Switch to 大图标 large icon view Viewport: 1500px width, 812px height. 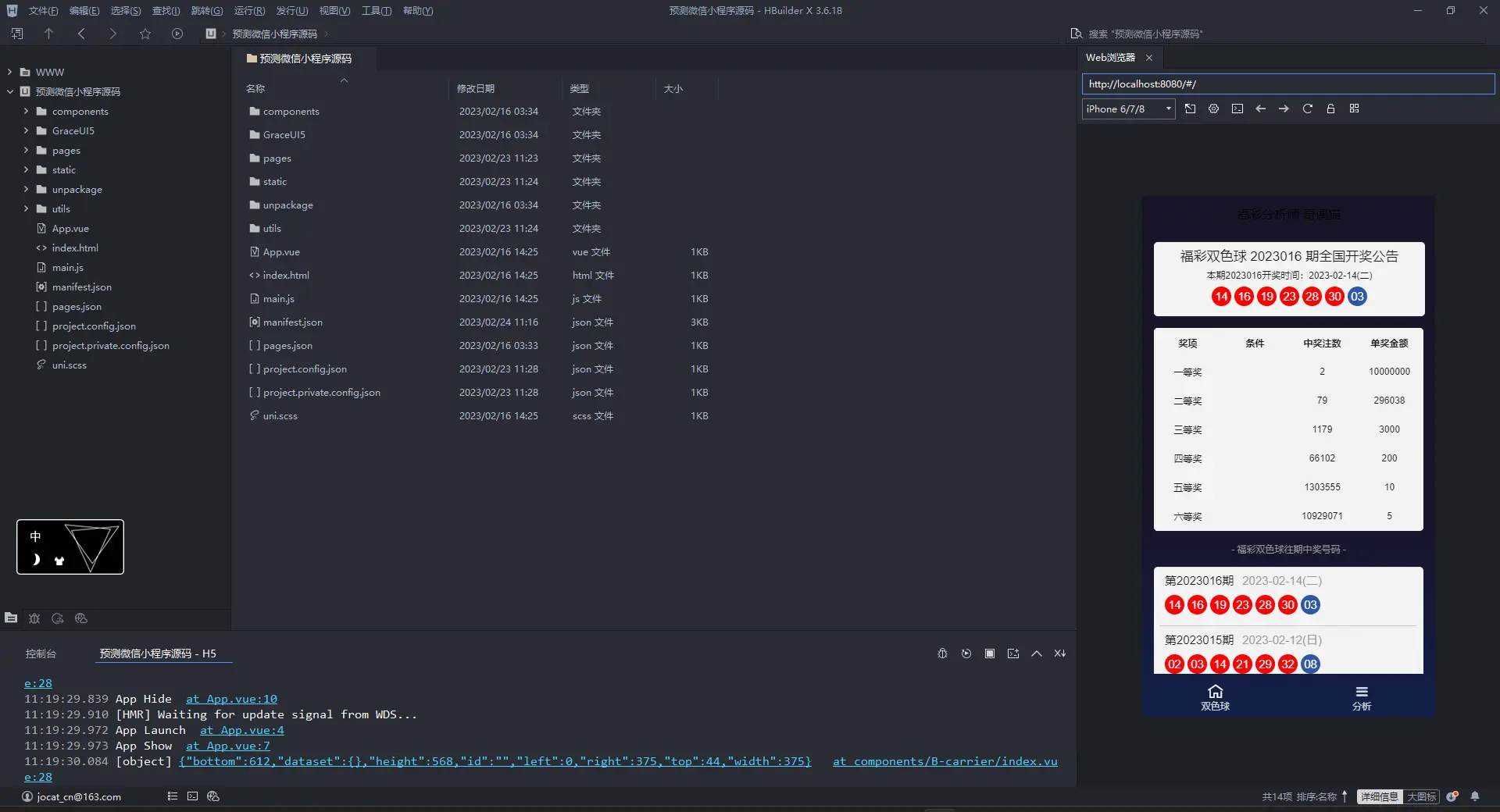(x=1421, y=796)
